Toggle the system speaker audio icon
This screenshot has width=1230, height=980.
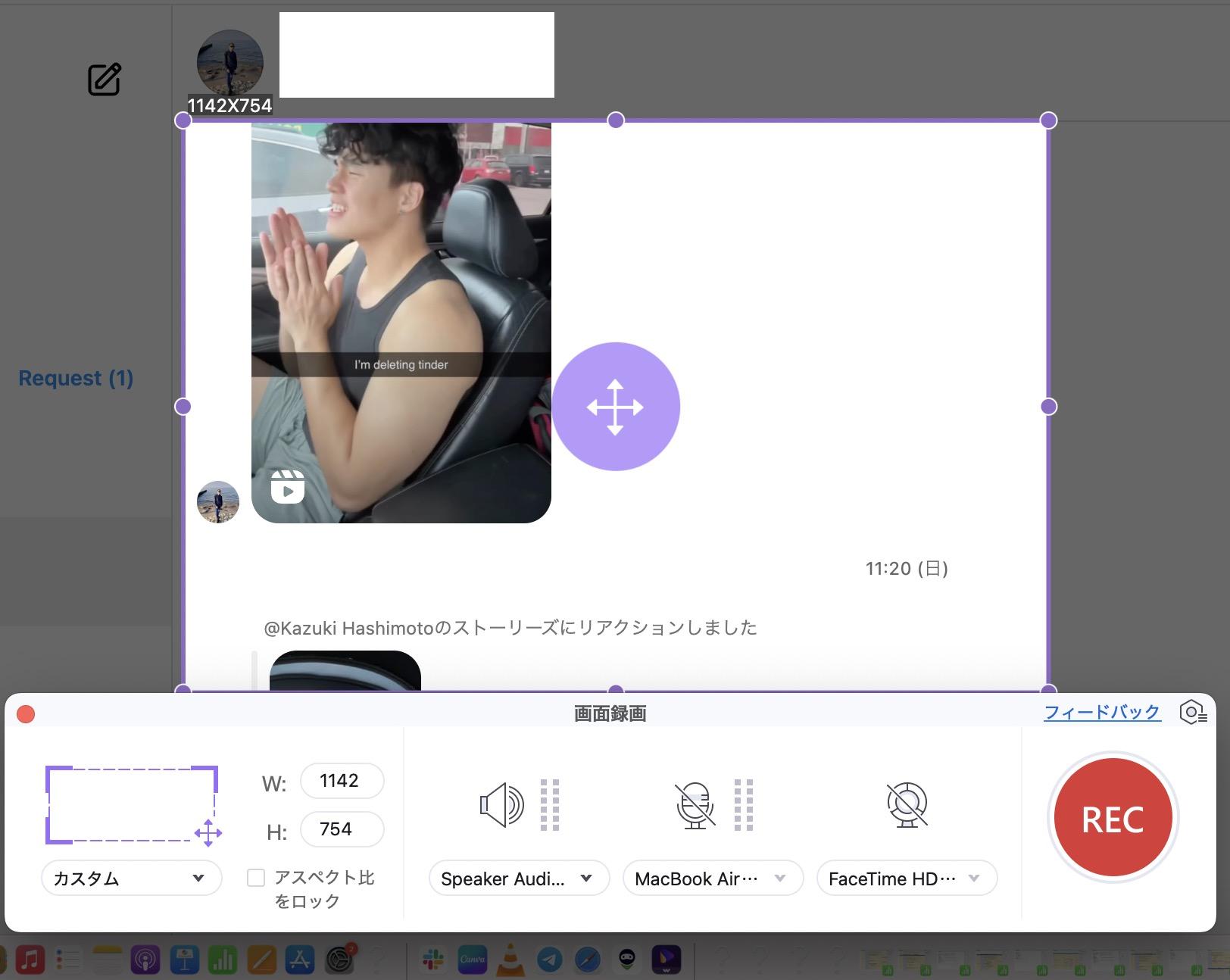[x=501, y=804]
